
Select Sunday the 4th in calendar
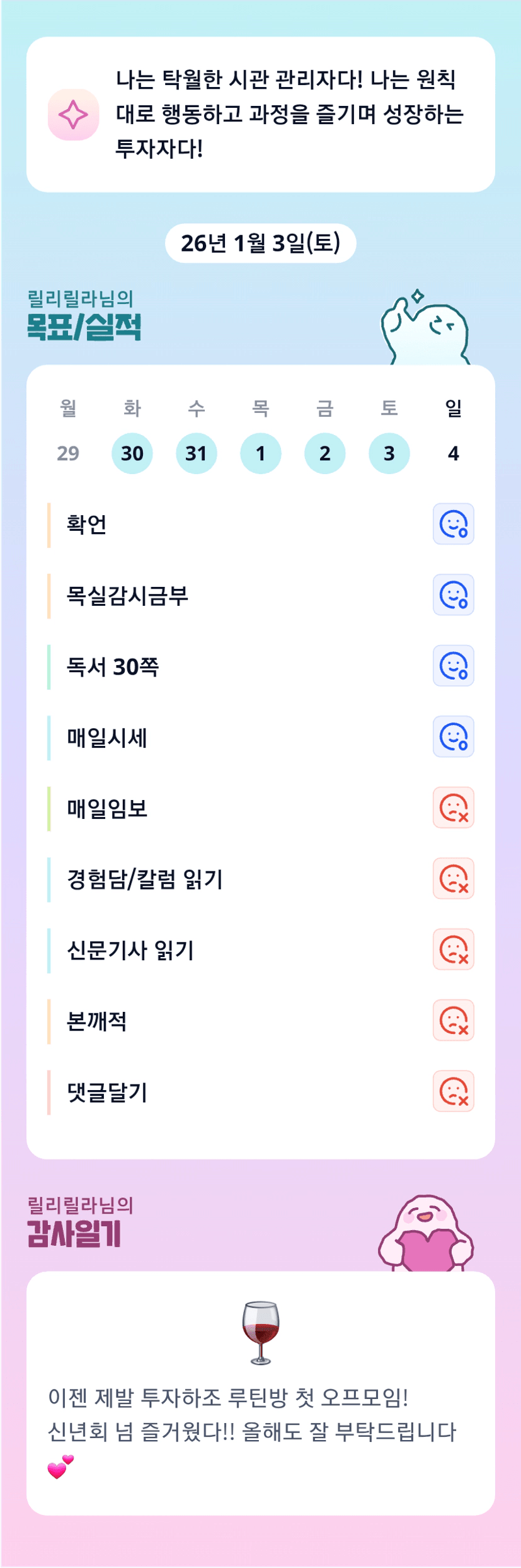[x=453, y=453]
